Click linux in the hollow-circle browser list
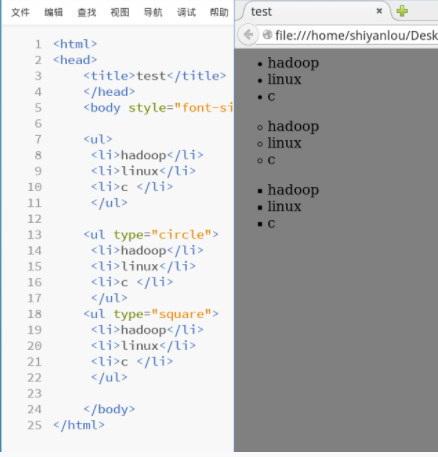The width and height of the screenshot is (438, 457). click(284, 143)
